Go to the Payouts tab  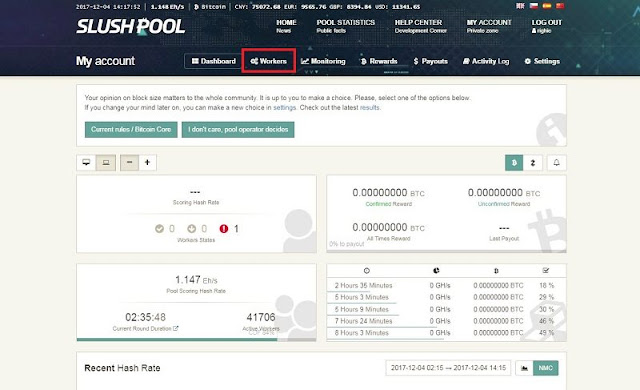431,61
